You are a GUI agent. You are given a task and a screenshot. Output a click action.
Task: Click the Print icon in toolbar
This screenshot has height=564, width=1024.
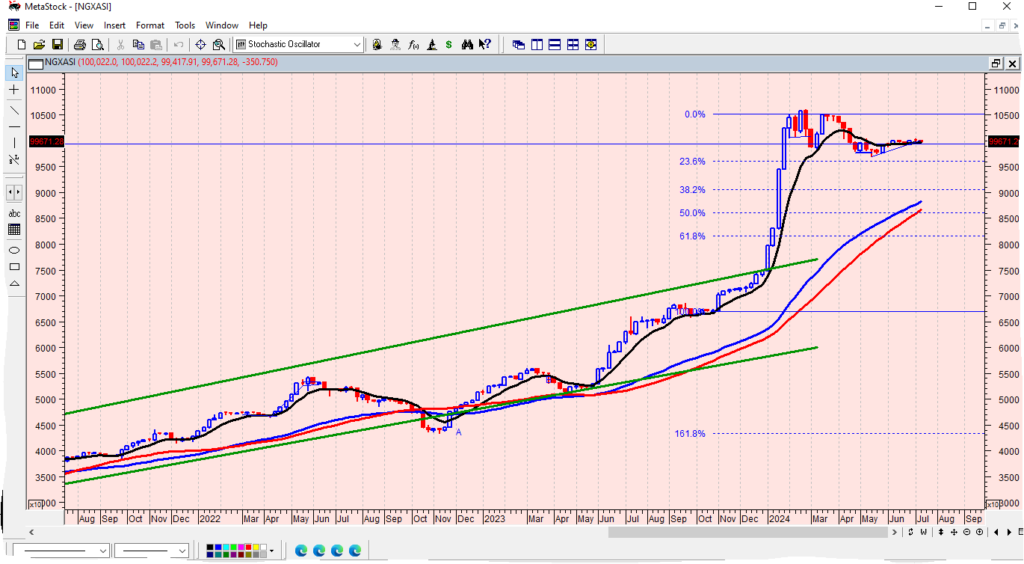77,45
